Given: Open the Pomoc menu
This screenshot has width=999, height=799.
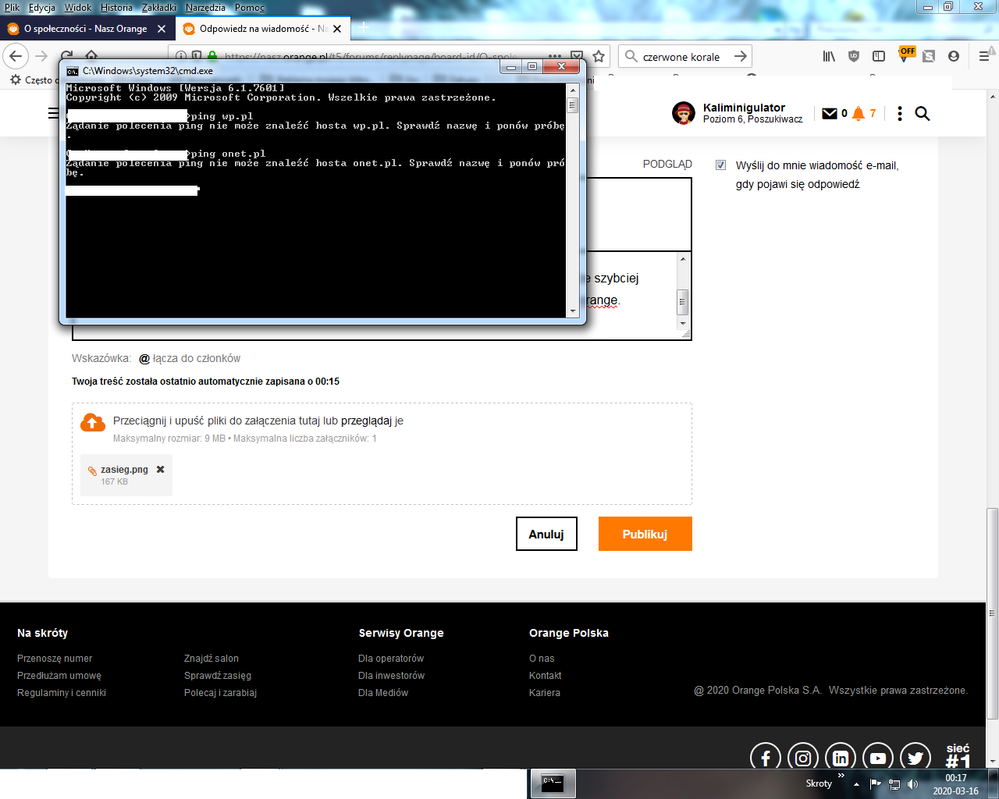Looking at the screenshot, I should [x=249, y=8].
